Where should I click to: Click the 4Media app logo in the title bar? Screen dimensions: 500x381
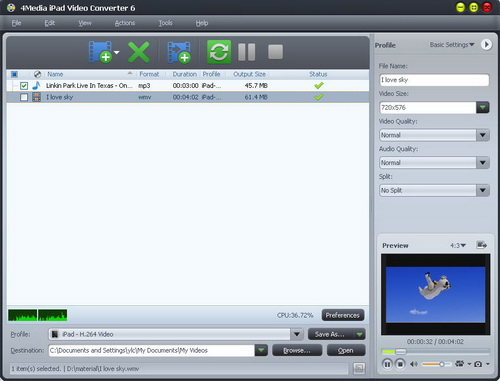coord(11,8)
